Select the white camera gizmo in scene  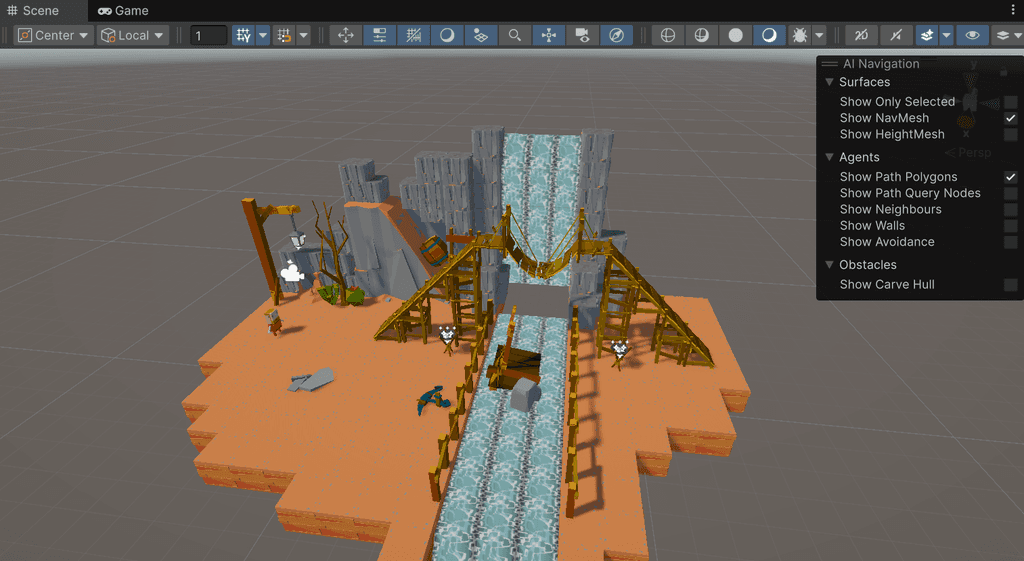(x=292, y=272)
